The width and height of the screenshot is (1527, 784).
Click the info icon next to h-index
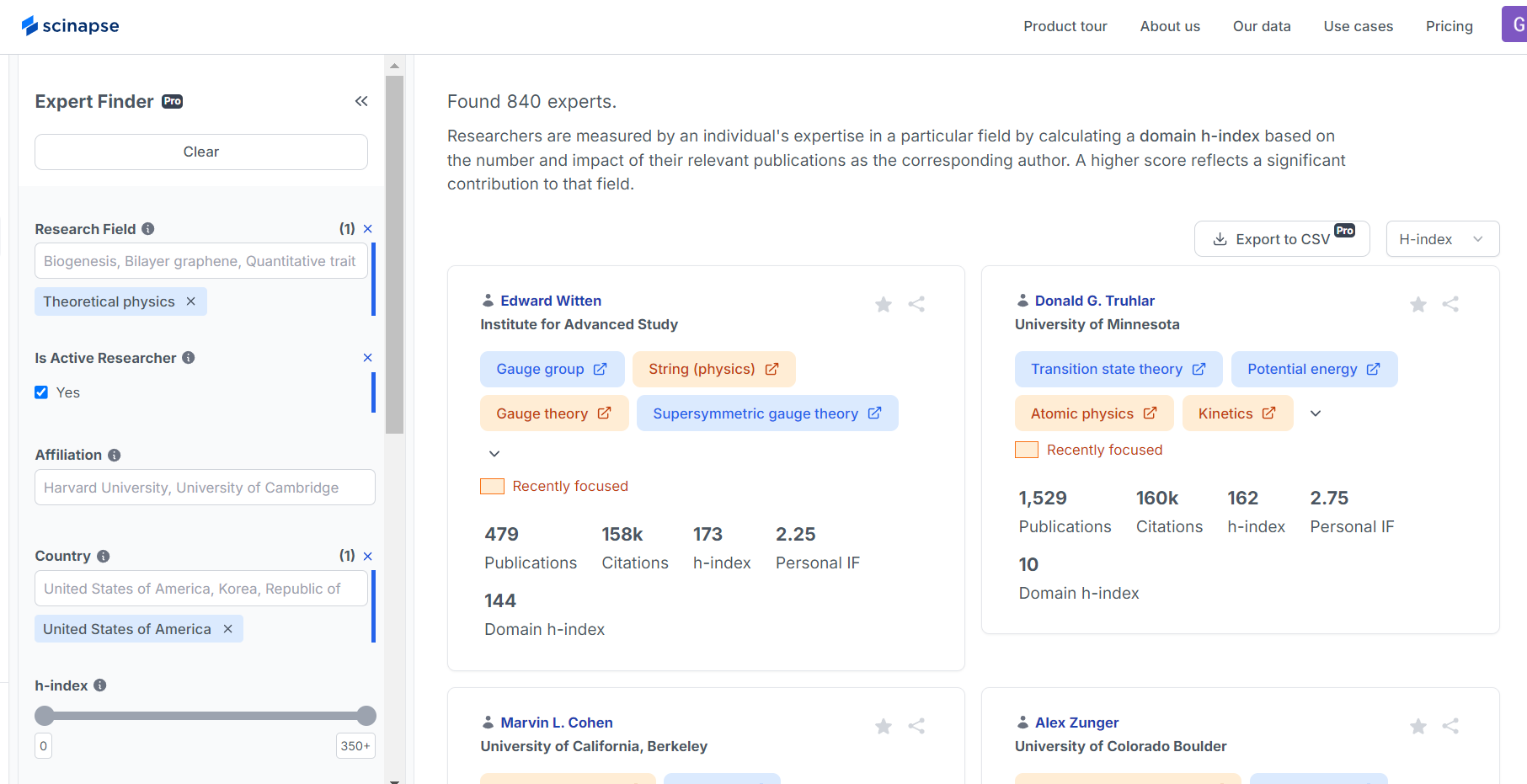click(99, 685)
